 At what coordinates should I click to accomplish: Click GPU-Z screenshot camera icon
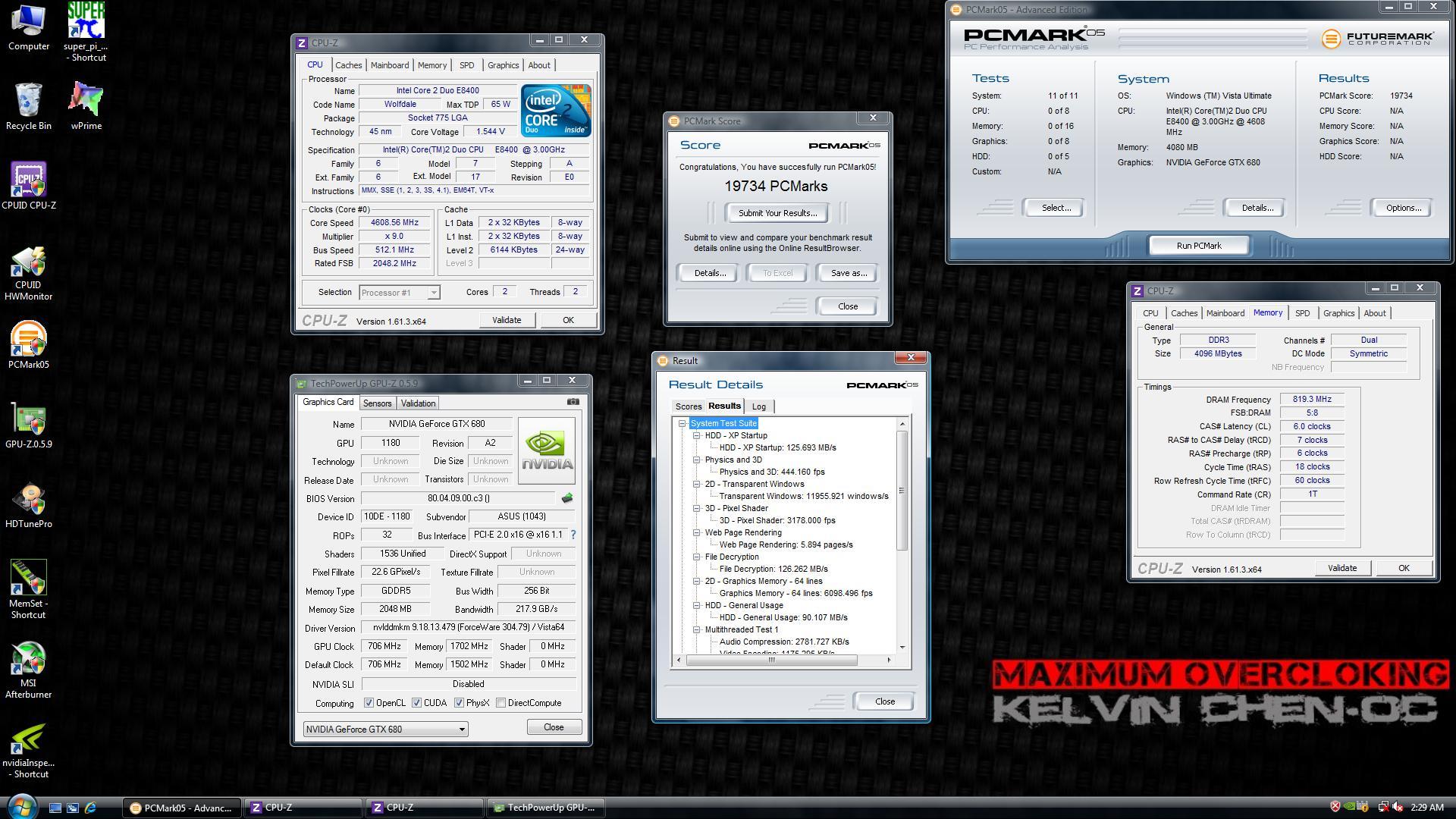pos(573,402)
